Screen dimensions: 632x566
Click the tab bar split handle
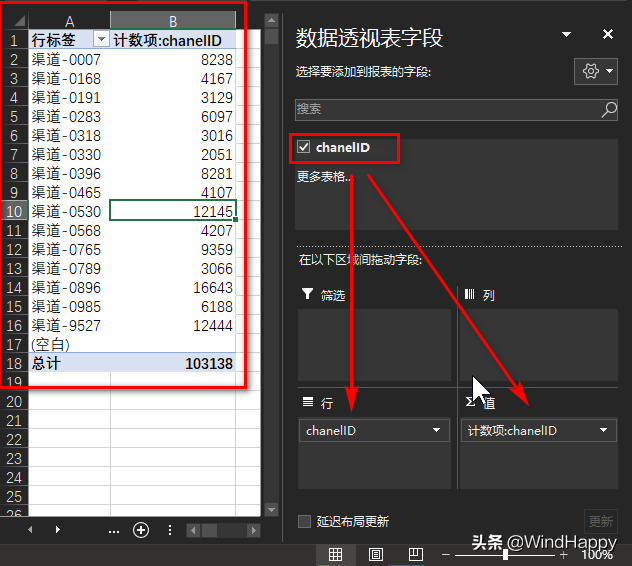click(x=170, y=530)
